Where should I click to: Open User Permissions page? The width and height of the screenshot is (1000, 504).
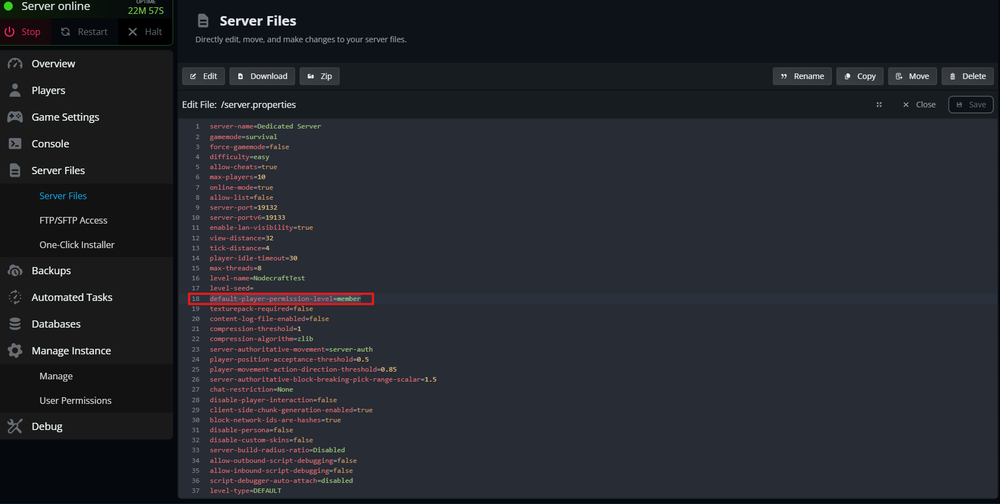75,401
